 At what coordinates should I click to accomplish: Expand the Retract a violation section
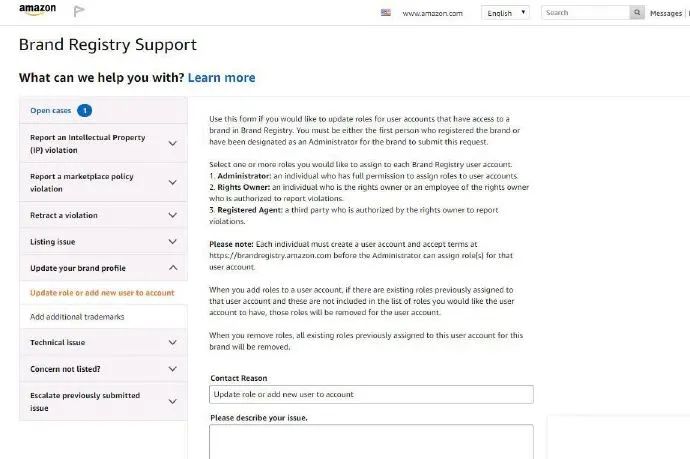click(x=173, y=215)
